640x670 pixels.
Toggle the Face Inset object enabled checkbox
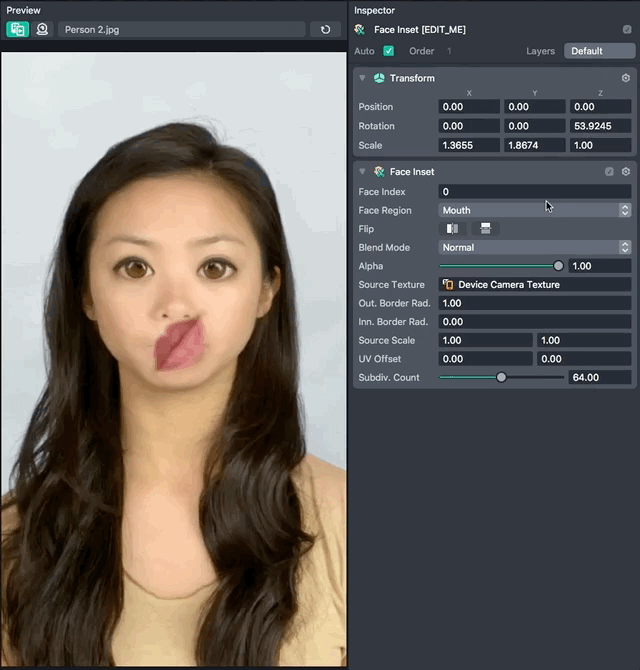(x=627, y=30)
